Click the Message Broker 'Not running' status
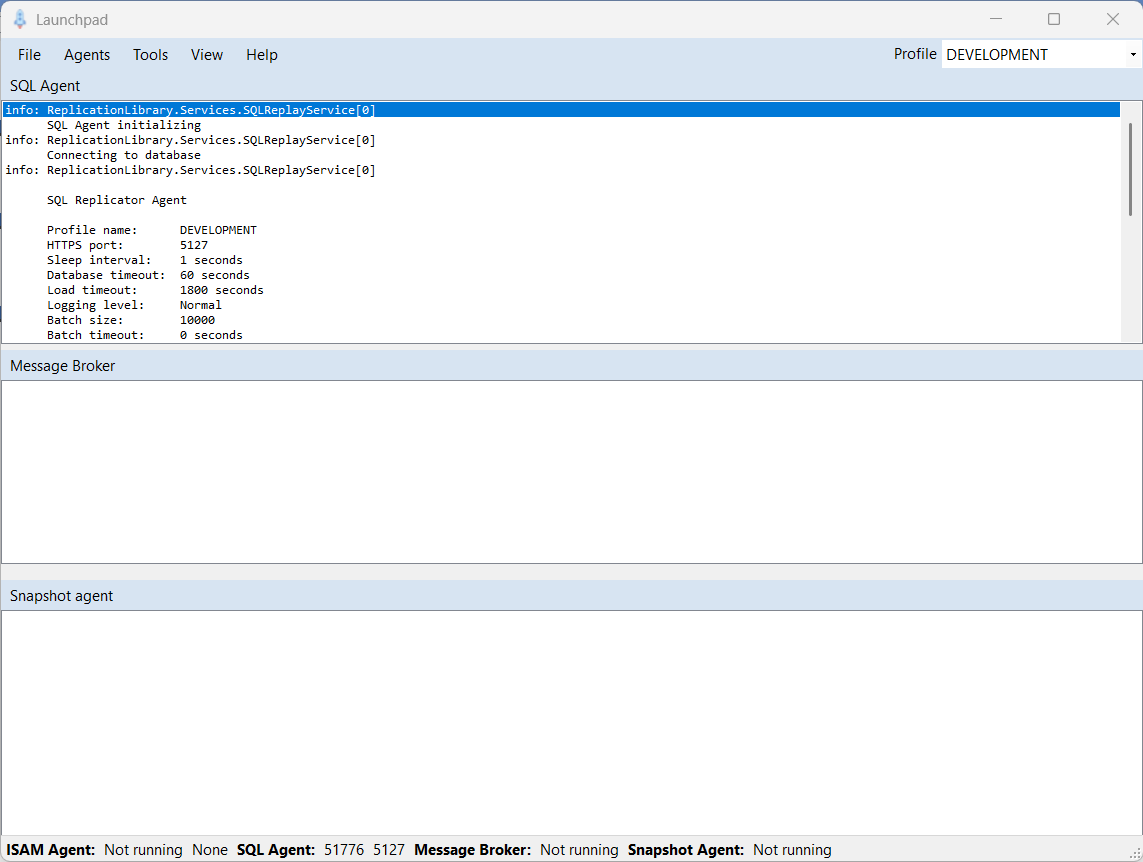 click(x=579, y=850)
